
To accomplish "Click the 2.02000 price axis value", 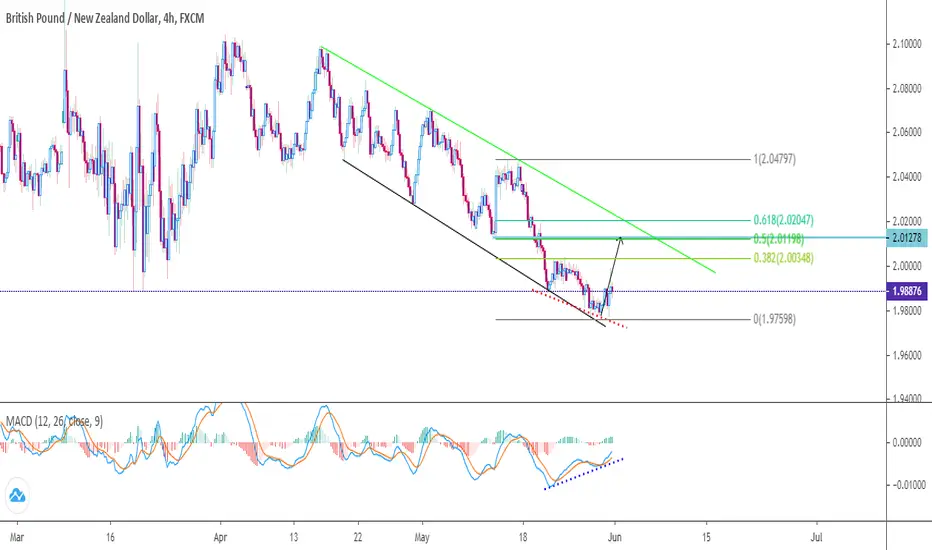I will [907, 221].
